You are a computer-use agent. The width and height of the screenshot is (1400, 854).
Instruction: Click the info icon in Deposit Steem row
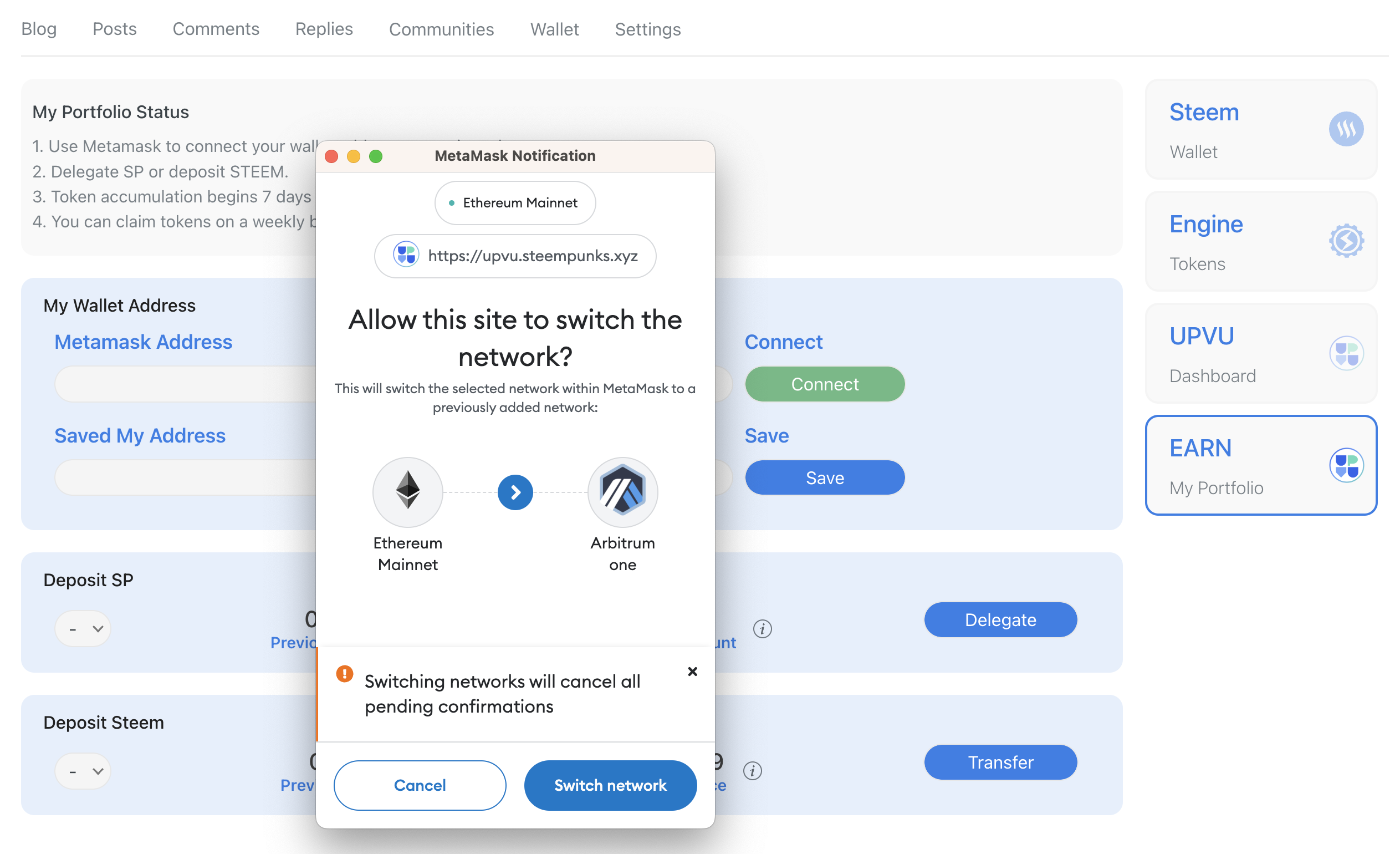(x=752, y=771)
